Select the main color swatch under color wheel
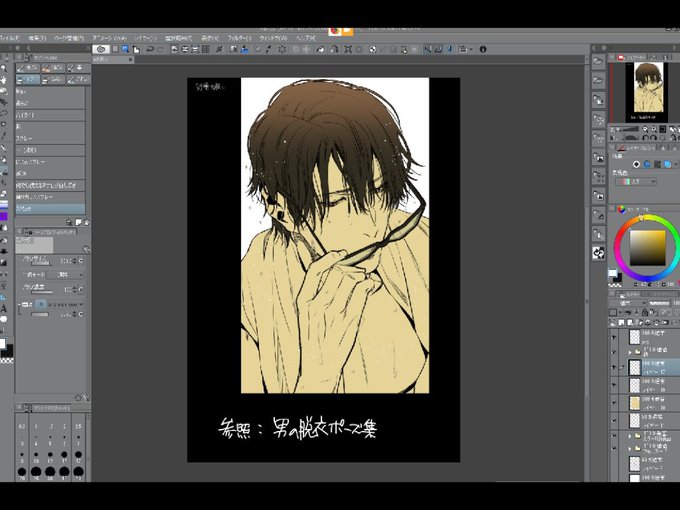Screen dimensions: 680x510 click(612, 273)
